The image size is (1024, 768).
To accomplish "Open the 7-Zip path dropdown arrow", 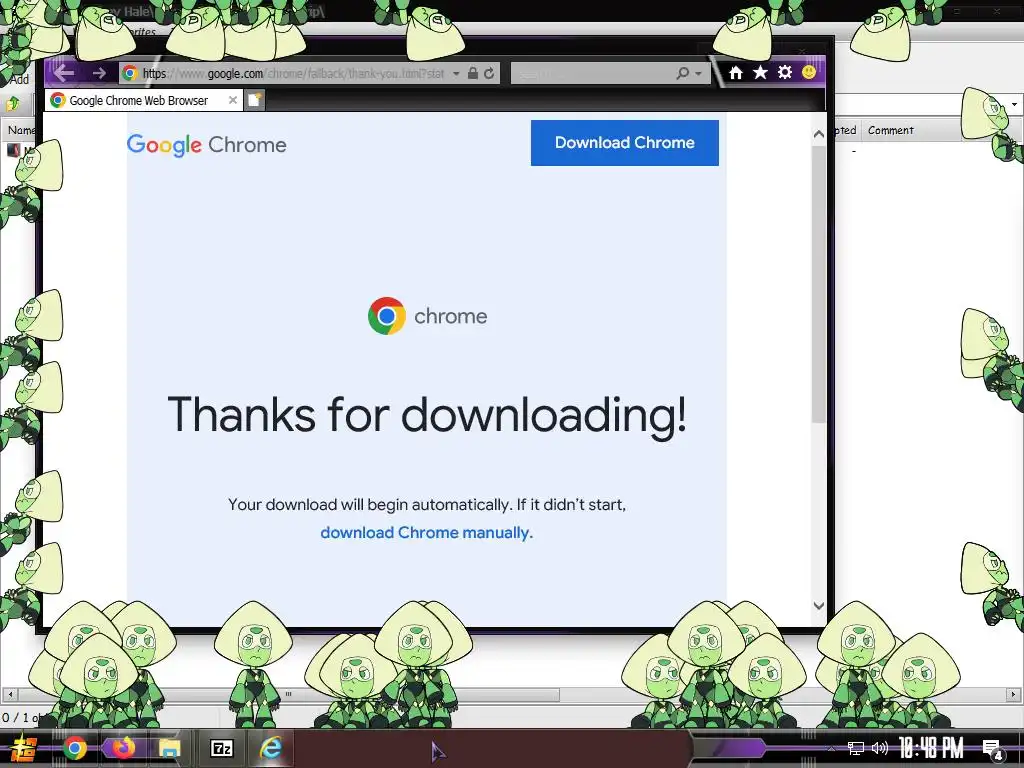I will pyautogui.click(x=1014, y=104).
